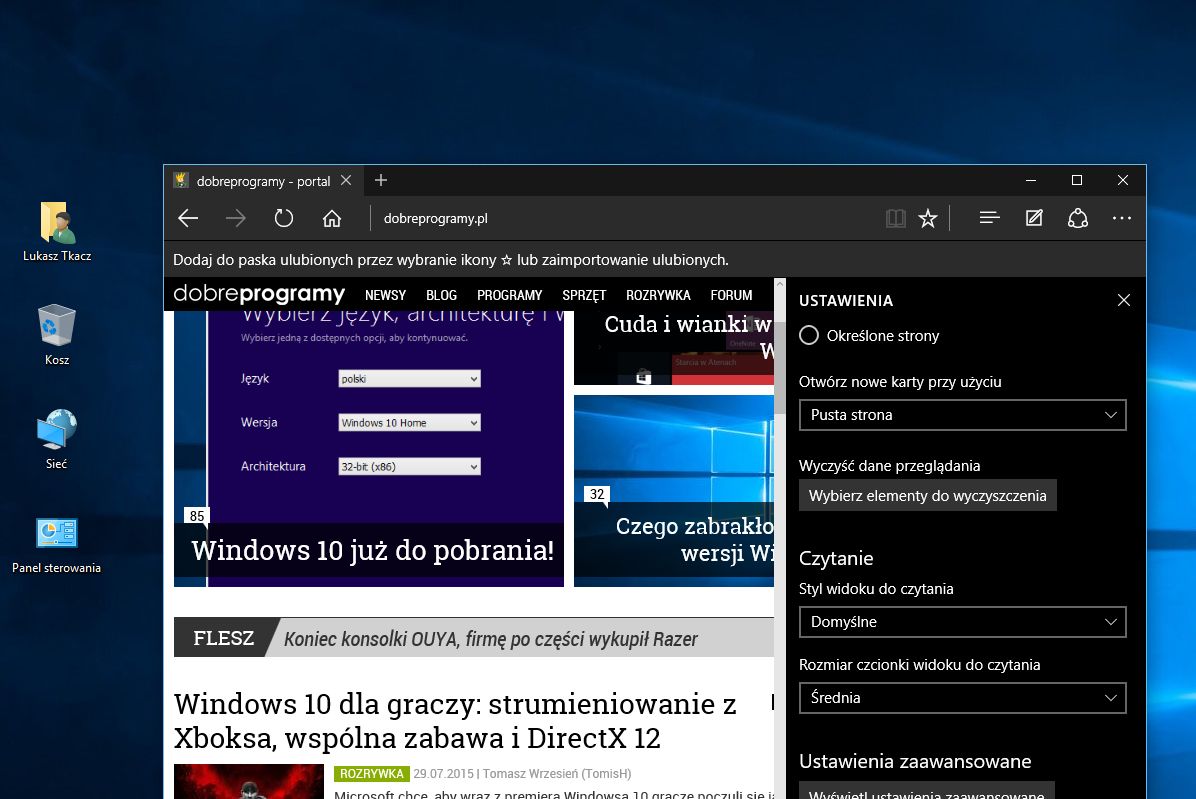The width and height of the screenshot is (1196, 799).
Task: Select the Kosz recycle bin icon
Action: pos(57,334)
